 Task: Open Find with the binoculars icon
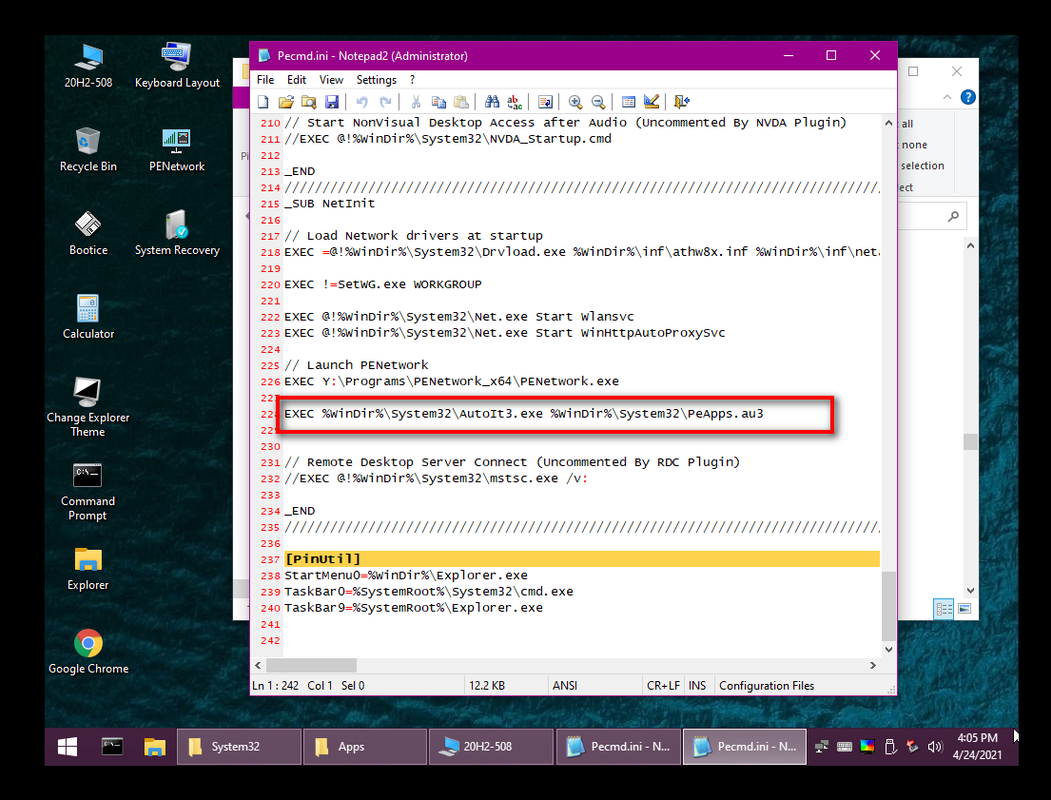pyautogui.click(x=492, y=102)
